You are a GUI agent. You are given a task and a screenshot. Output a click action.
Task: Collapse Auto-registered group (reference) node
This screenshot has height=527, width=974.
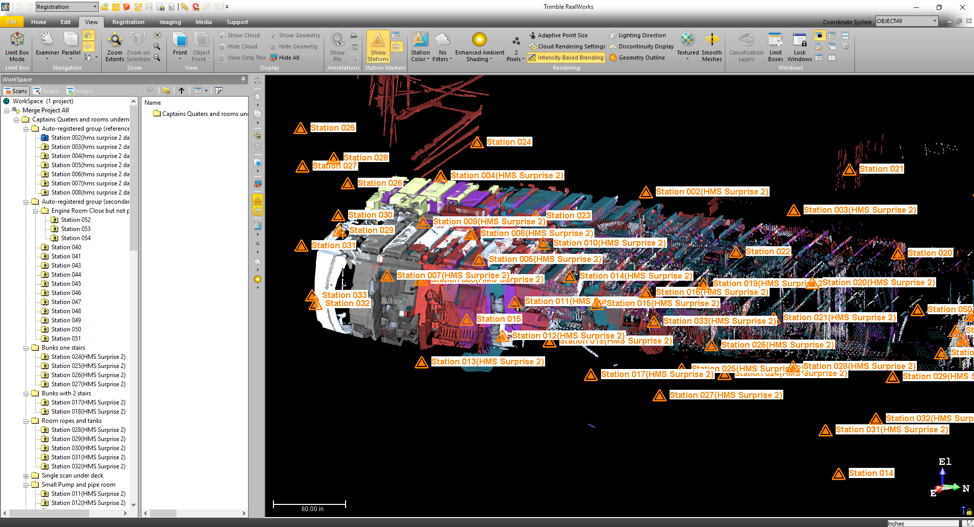pyautogui.click(x=26, y=129)
